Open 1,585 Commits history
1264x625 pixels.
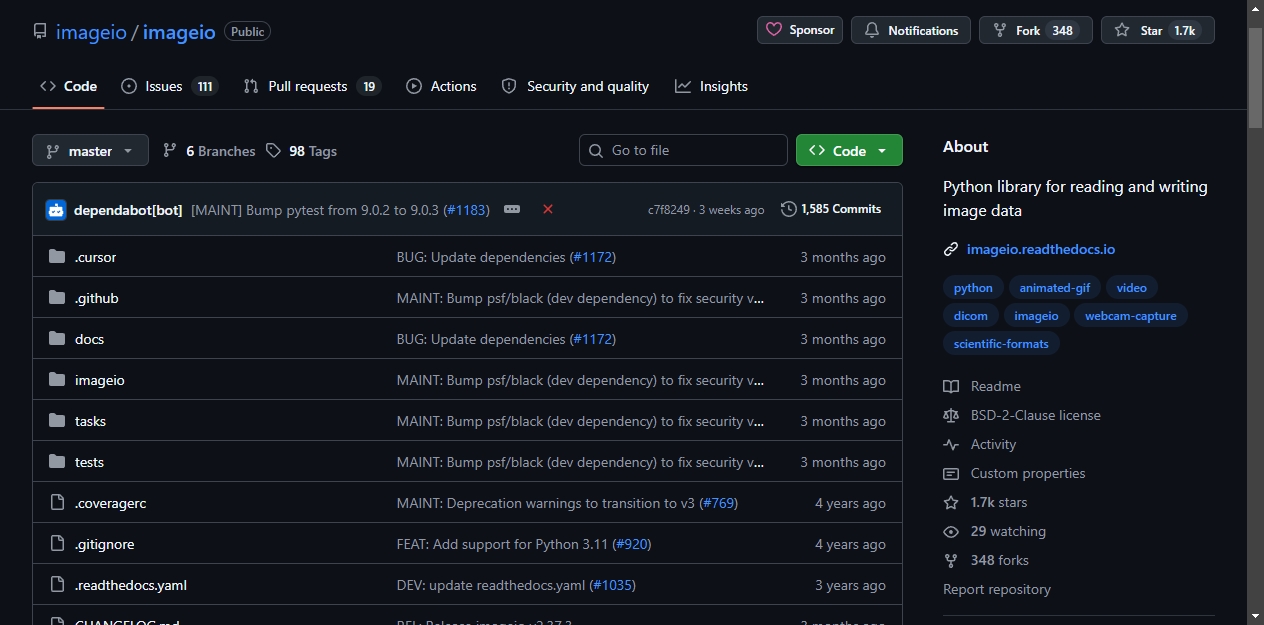pyautogui.click(x=831, y=209)
